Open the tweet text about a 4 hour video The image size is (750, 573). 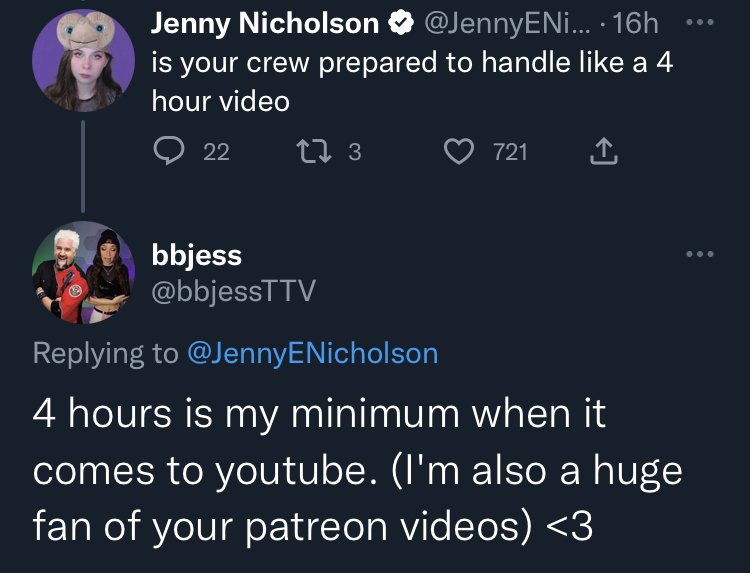click(x=412, y=82)
